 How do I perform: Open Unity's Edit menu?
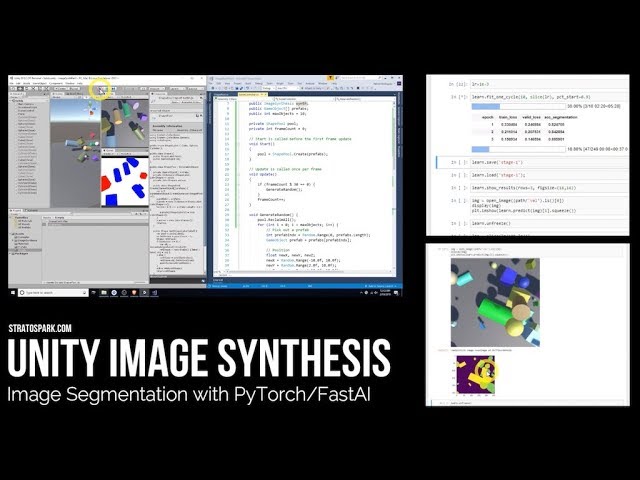pyautogui.click(x=18, y=83)
